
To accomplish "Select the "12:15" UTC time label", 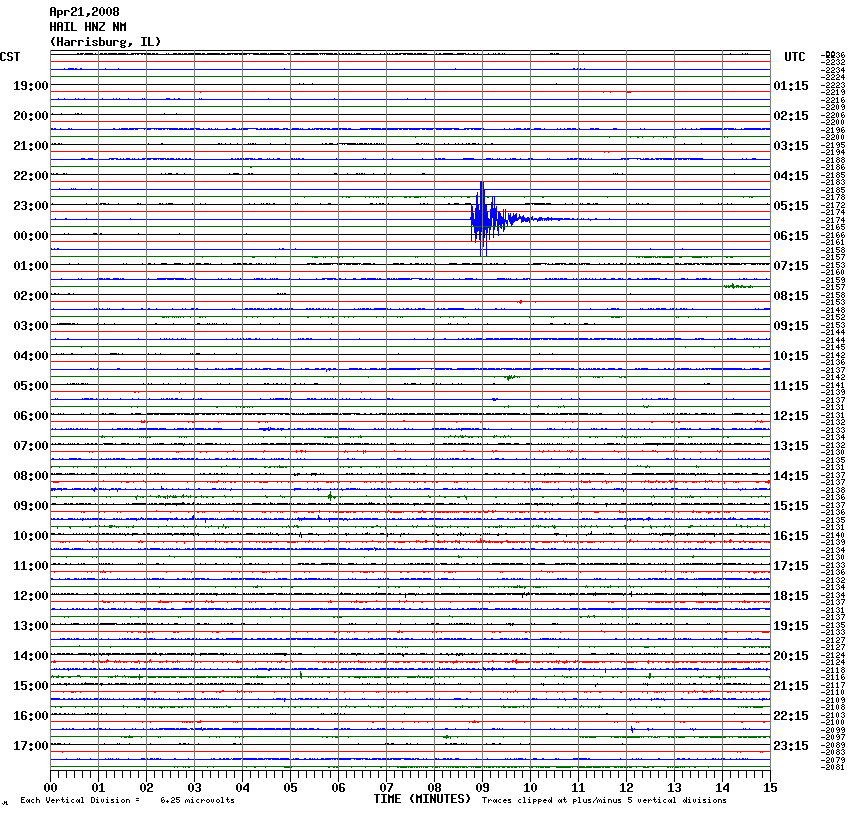I will (791, 416).
